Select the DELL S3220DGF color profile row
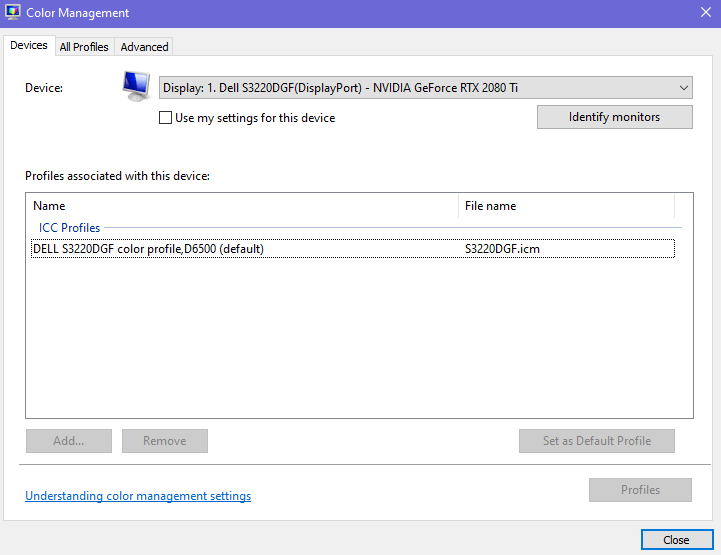The width and height of the screenshot is (721, 555). [x=148, y=249]
